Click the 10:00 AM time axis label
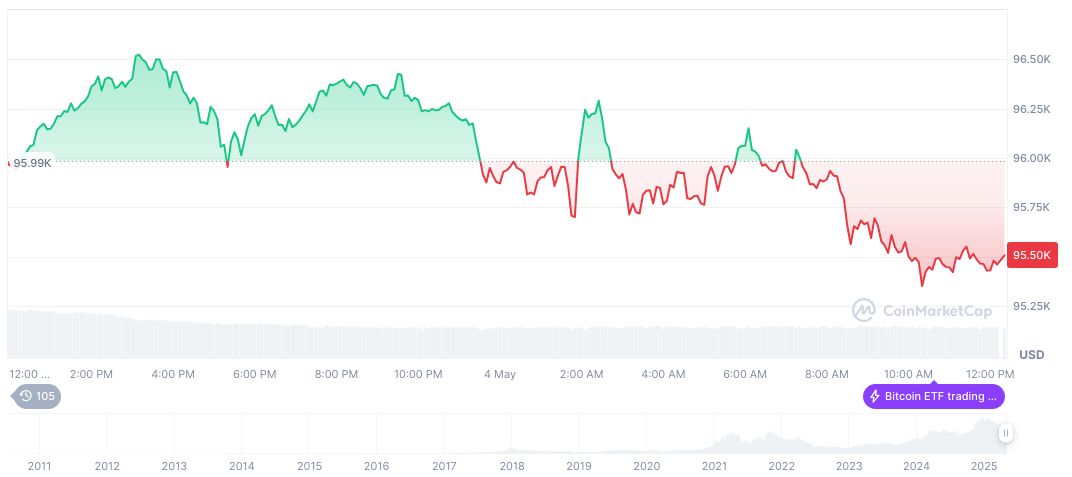 [x=909, y=374]
